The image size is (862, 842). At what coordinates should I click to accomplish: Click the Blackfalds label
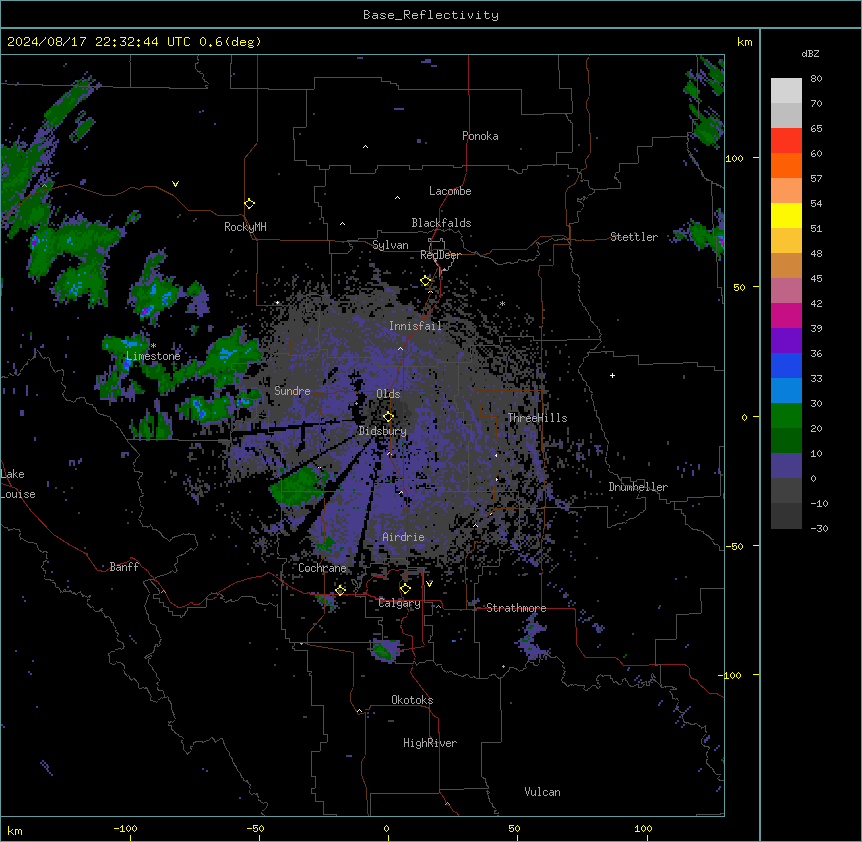point(441,223)
